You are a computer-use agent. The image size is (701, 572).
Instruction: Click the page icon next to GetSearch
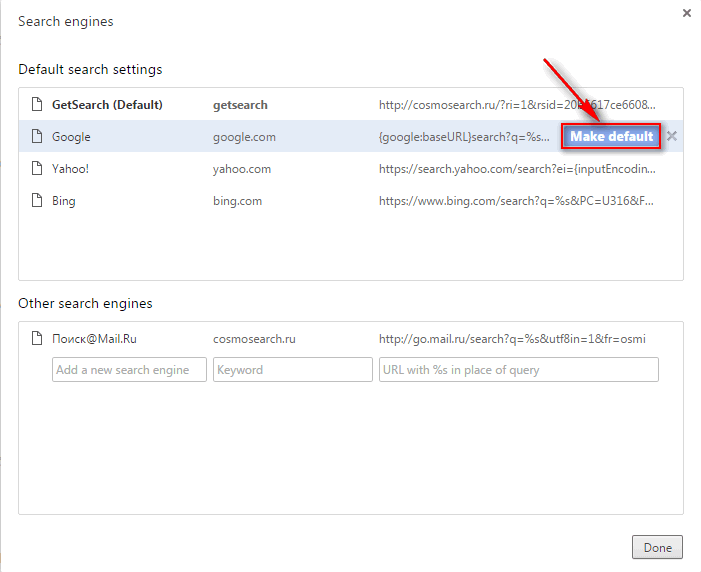pyautogui.click(x=37, y=104)
